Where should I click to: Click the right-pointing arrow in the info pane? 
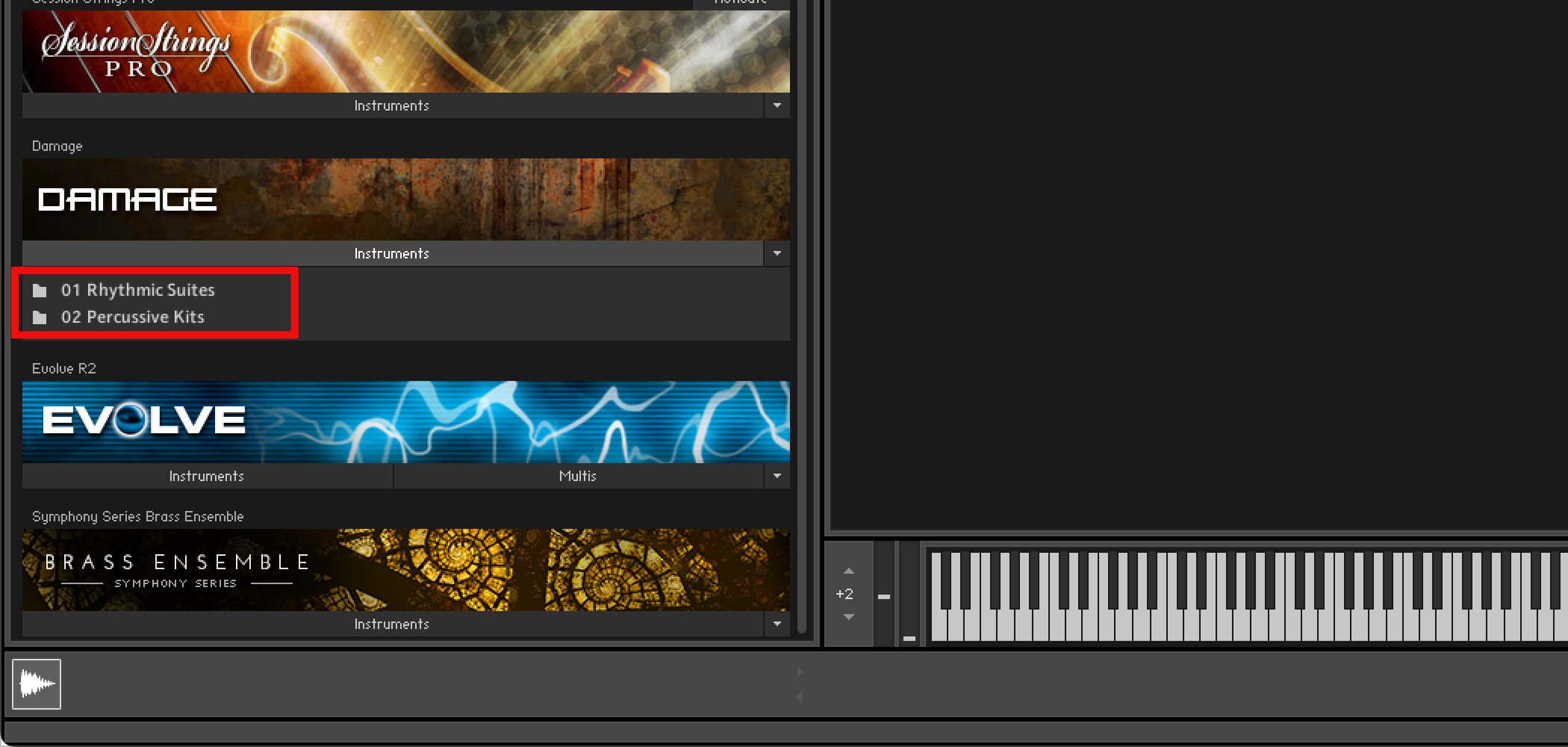point(800,672)
